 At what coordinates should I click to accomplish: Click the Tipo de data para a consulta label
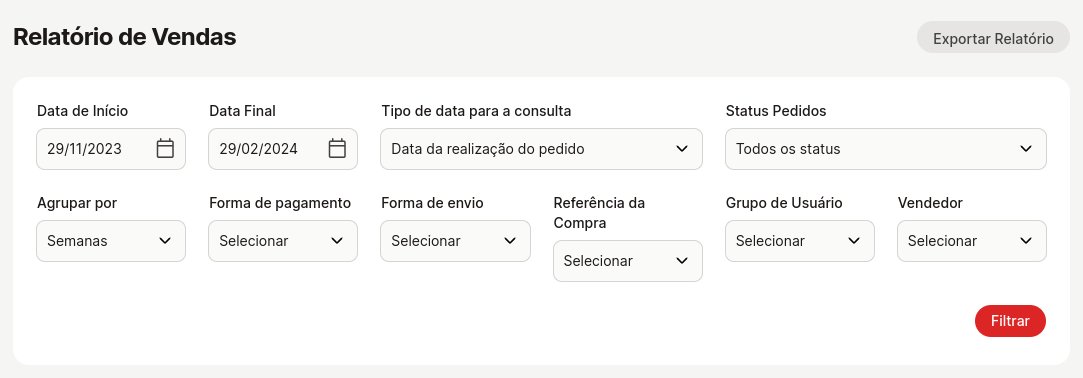pos(476,111)
